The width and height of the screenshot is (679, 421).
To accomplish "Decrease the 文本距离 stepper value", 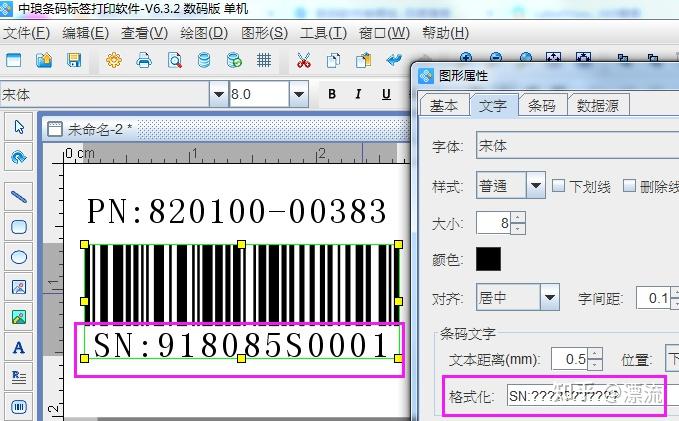I will [x=594, y=364].
